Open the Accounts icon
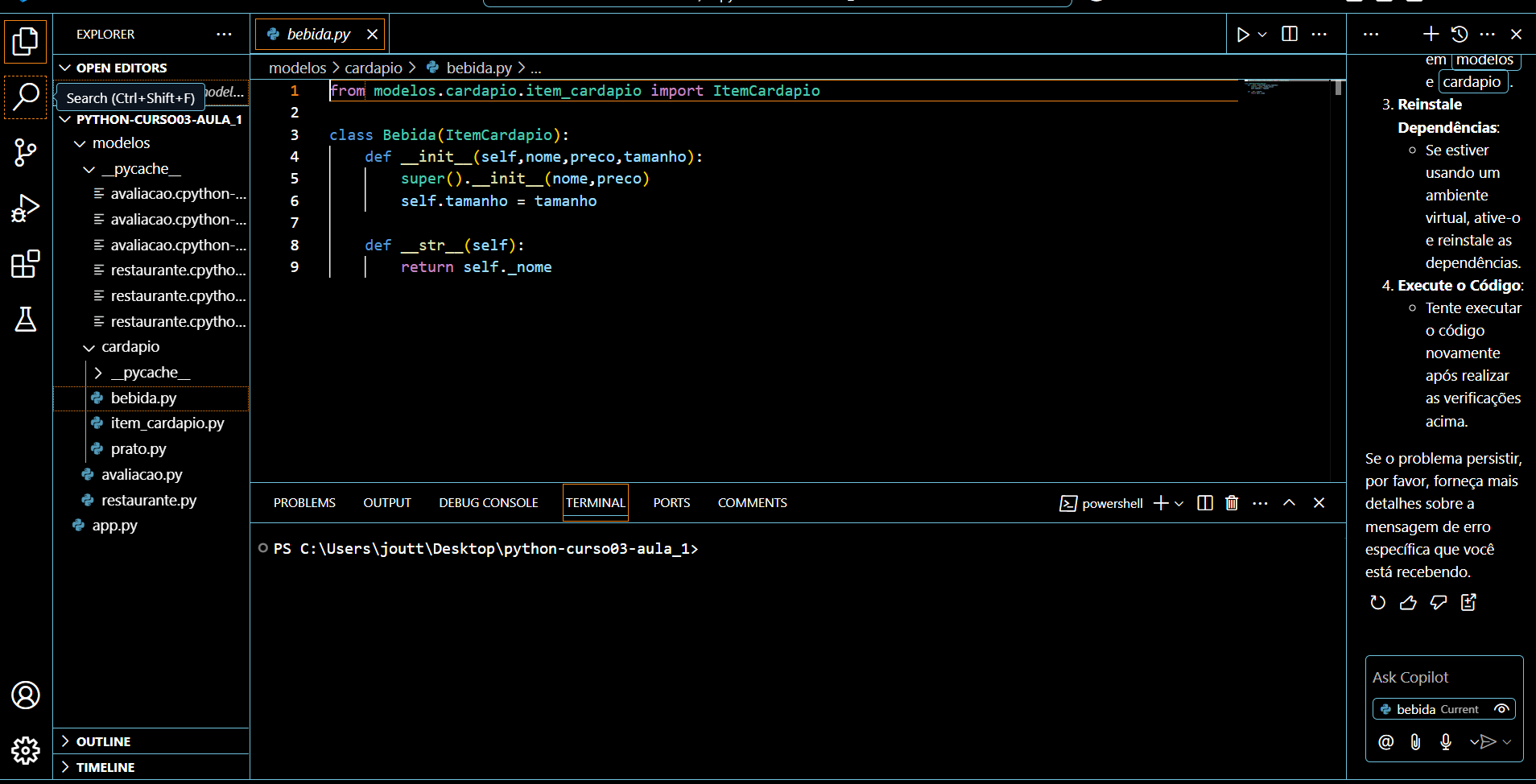Viewport: 1536px width, 784px height. (x=26, y=695)
